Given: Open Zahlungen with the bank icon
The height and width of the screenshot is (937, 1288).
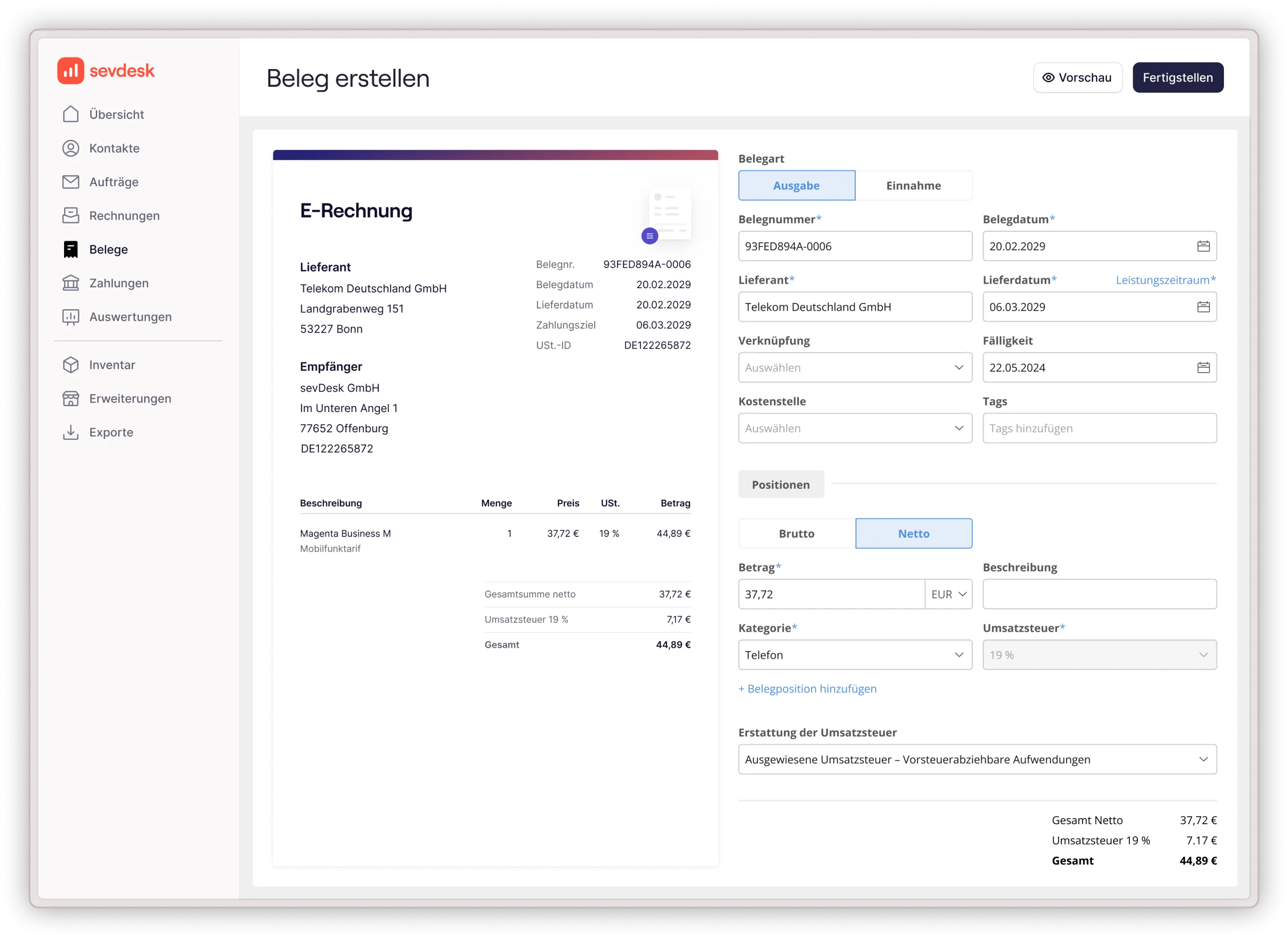Looking at the screenshot, I should pyautogui.click(x=70, y=283).
